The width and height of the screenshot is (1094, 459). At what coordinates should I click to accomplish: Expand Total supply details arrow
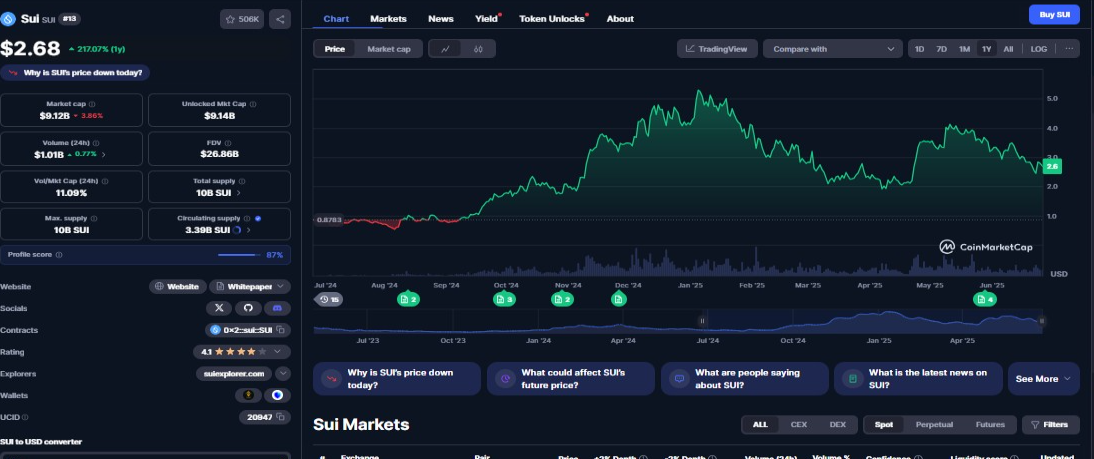click(x=239, y=193)
